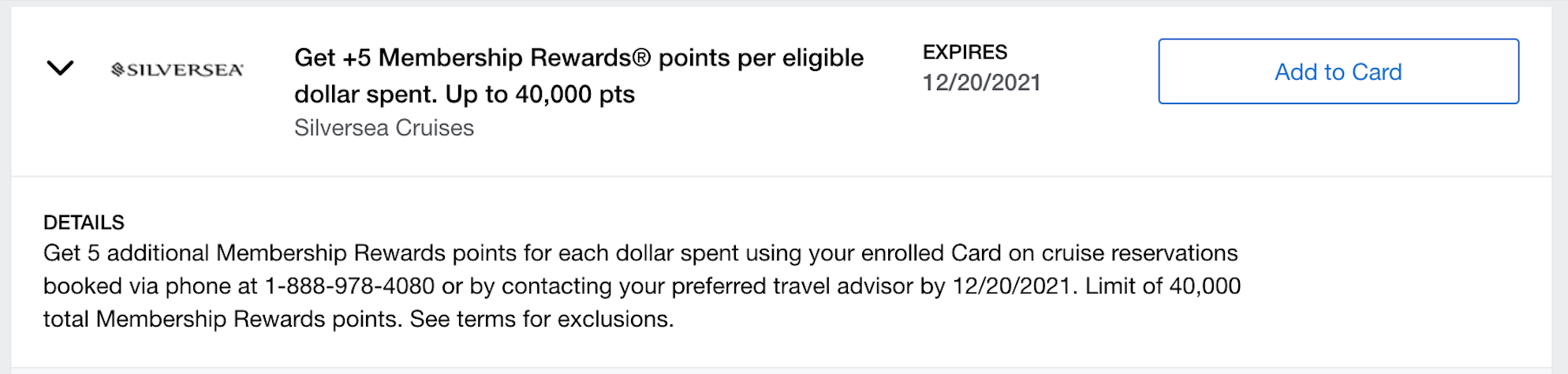Click the 12/20/2021 expiration date under EXPIRES
This screenshot has width=1568, height=374.
point(982,83)
